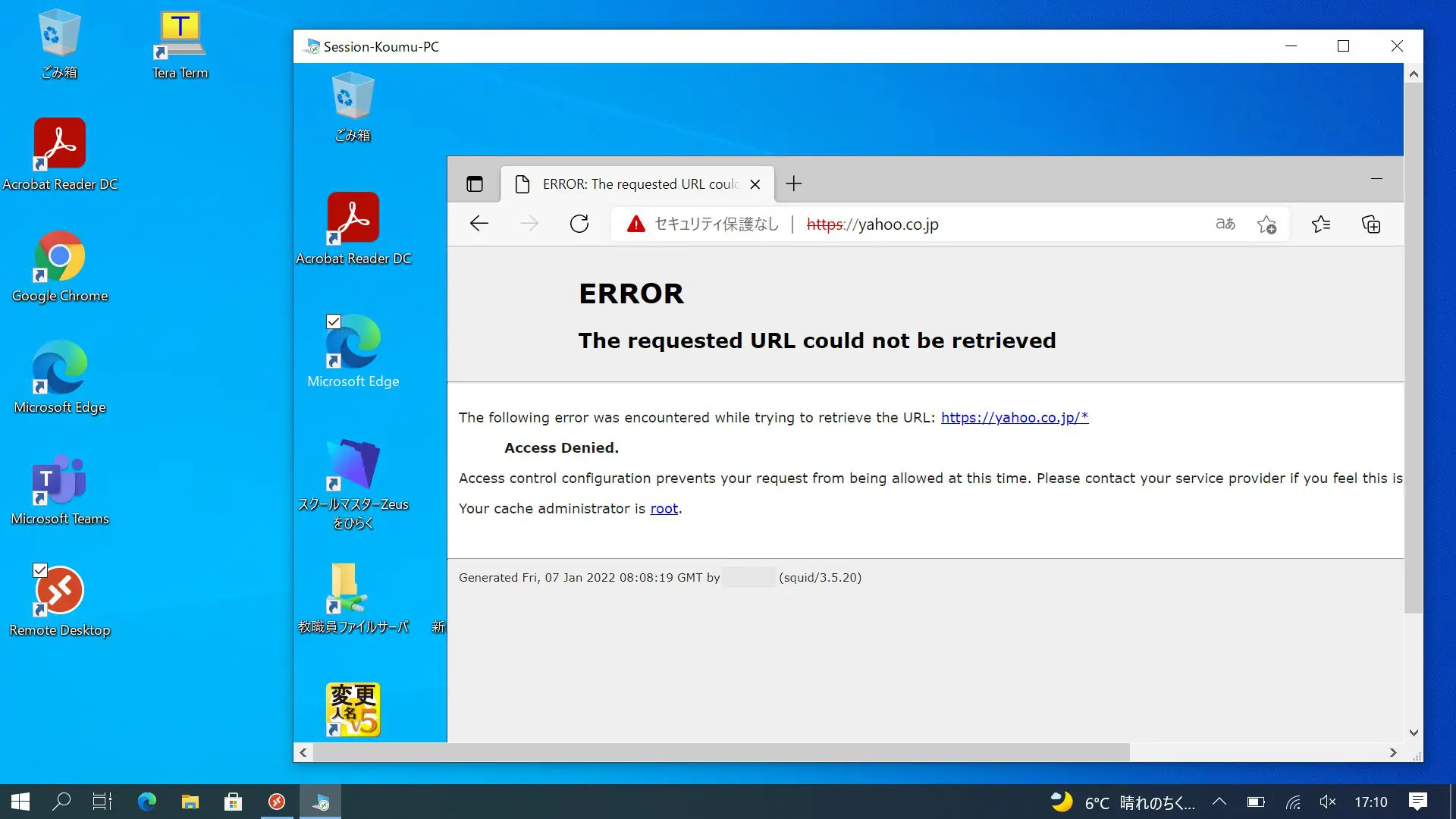Image resolution: width=1456 pixels, height=819 pixels.
Task: Toggle checkbox on remote Microsoft Edge icon
Action: [334, 322]
